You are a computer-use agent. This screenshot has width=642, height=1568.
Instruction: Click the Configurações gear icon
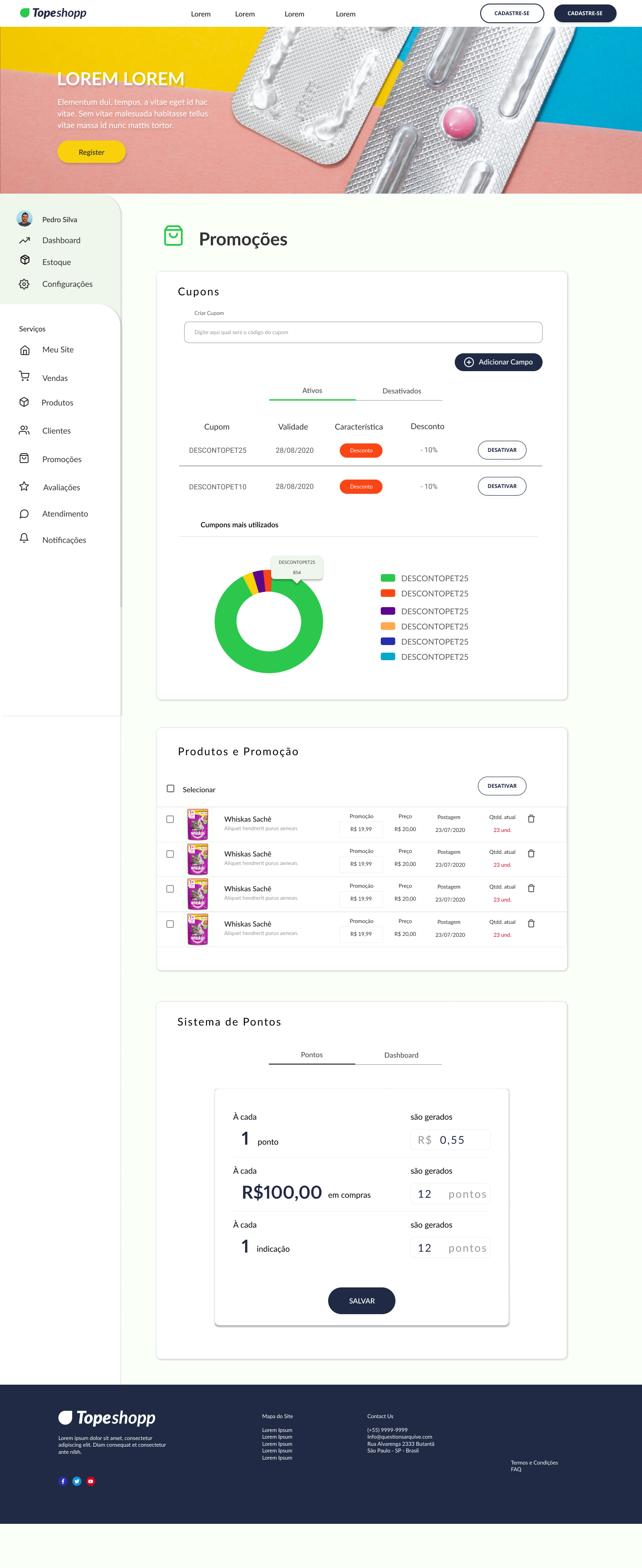(25, 284)
